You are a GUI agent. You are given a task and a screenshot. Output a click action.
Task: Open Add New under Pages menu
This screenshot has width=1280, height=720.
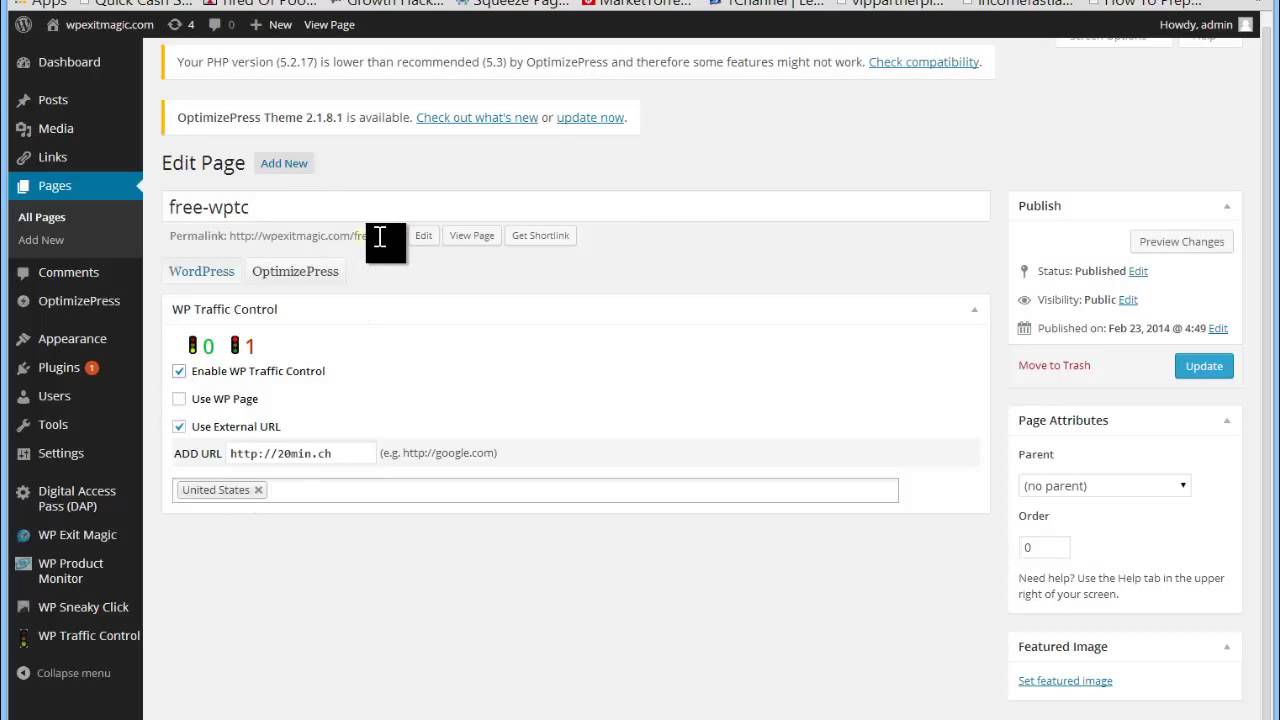point(41,240)
